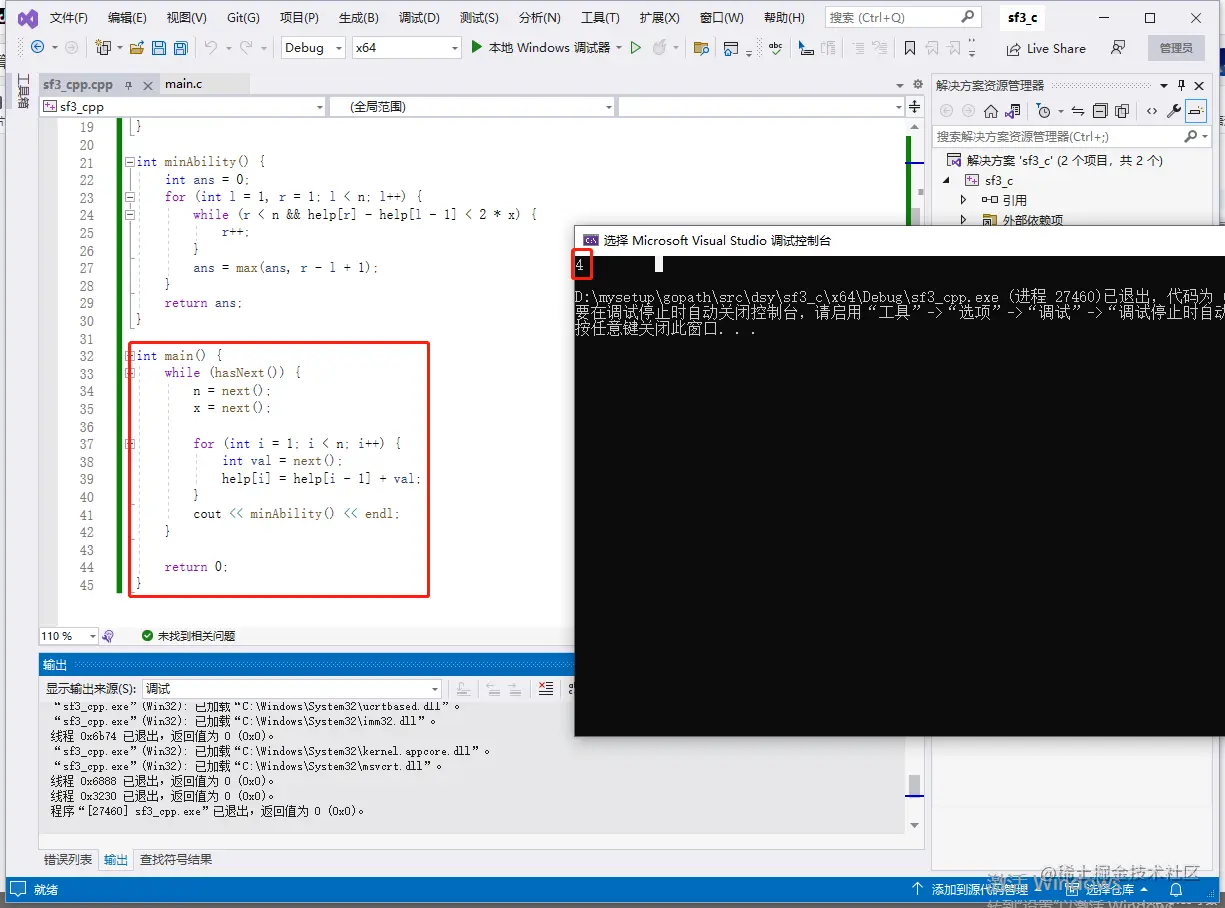Screen dimensions: 1225x908
Task: Click the 管理员 button
Action: point(1176,48)
